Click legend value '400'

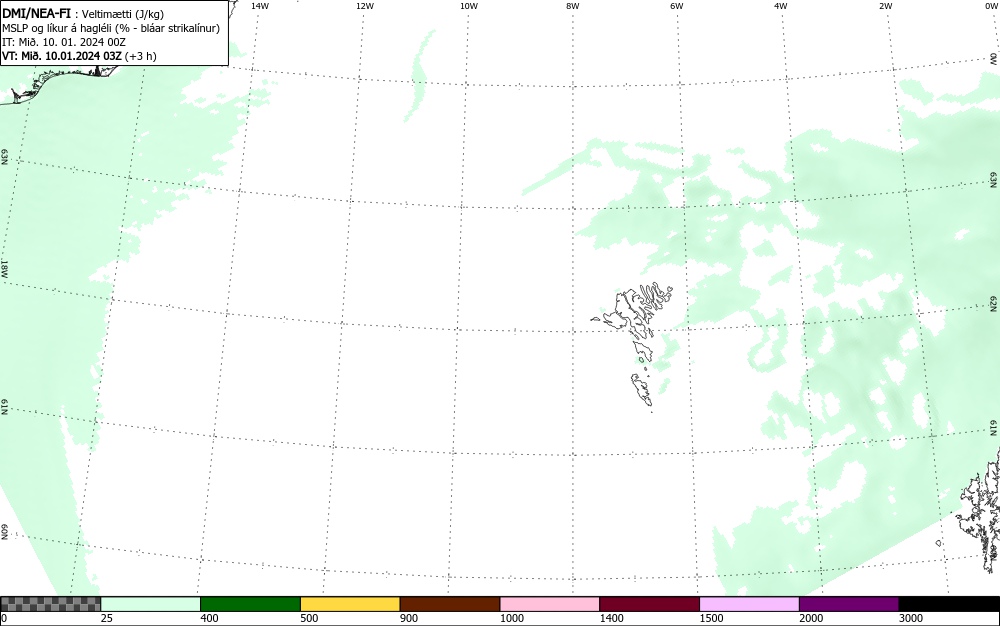pos(209,618)
